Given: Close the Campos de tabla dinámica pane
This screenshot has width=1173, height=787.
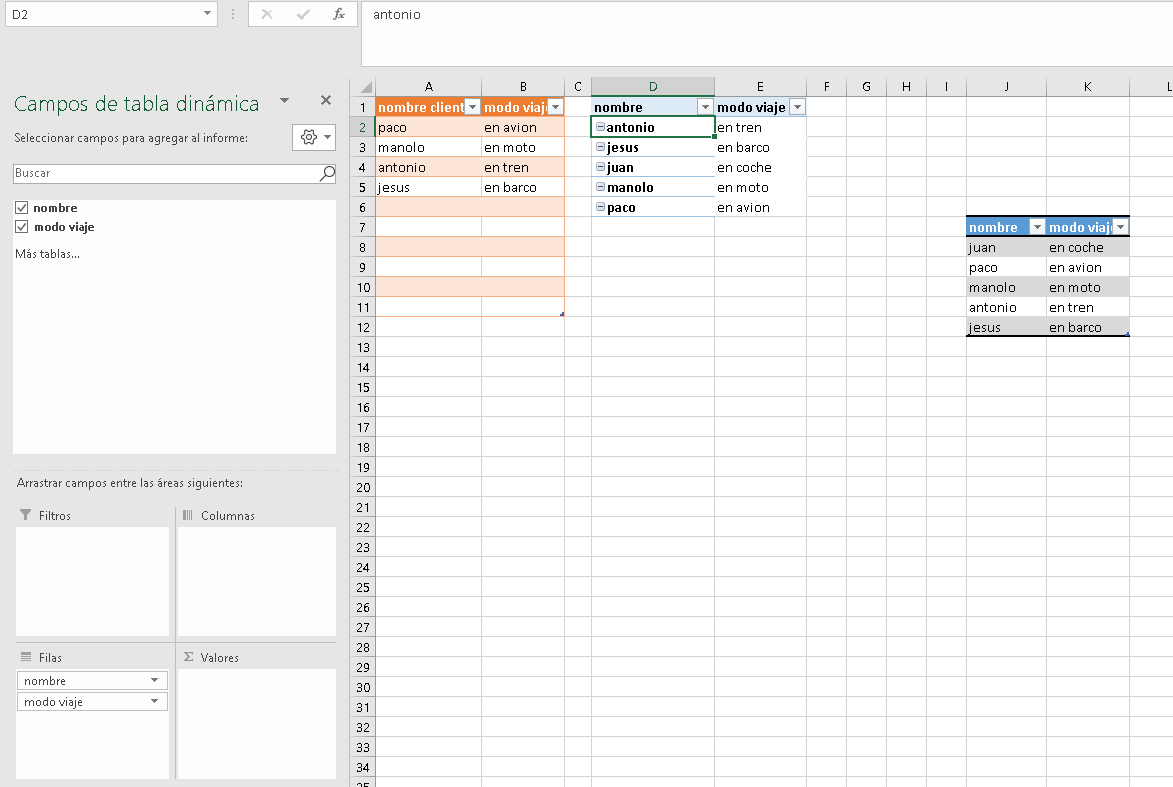Looking at the screenshot, I should (x=325, y=100).
